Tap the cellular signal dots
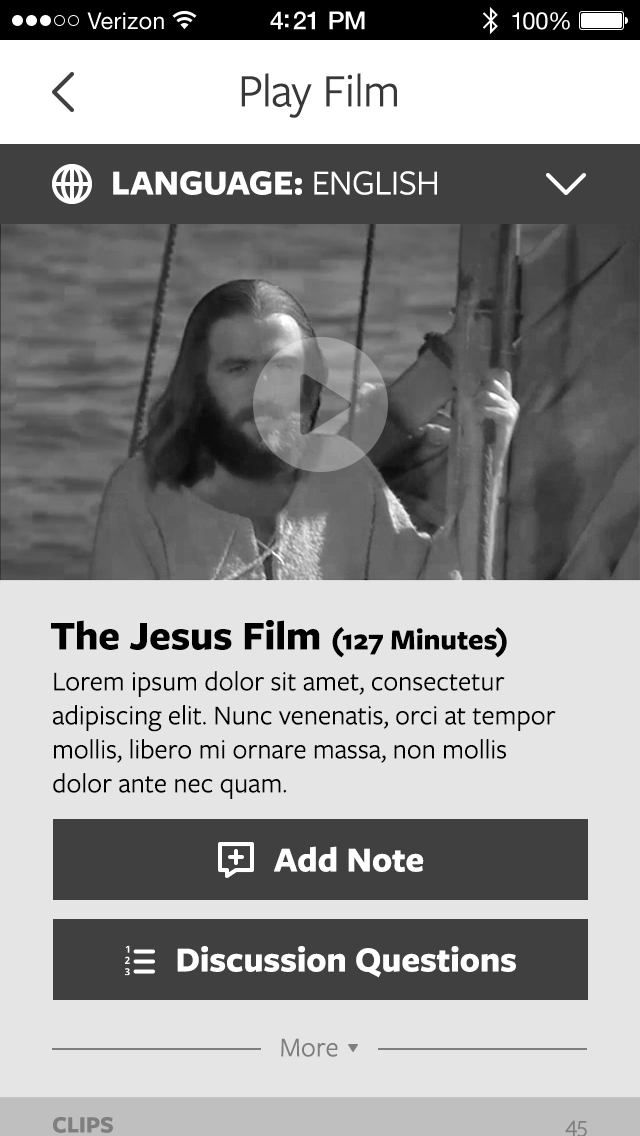 45,20
